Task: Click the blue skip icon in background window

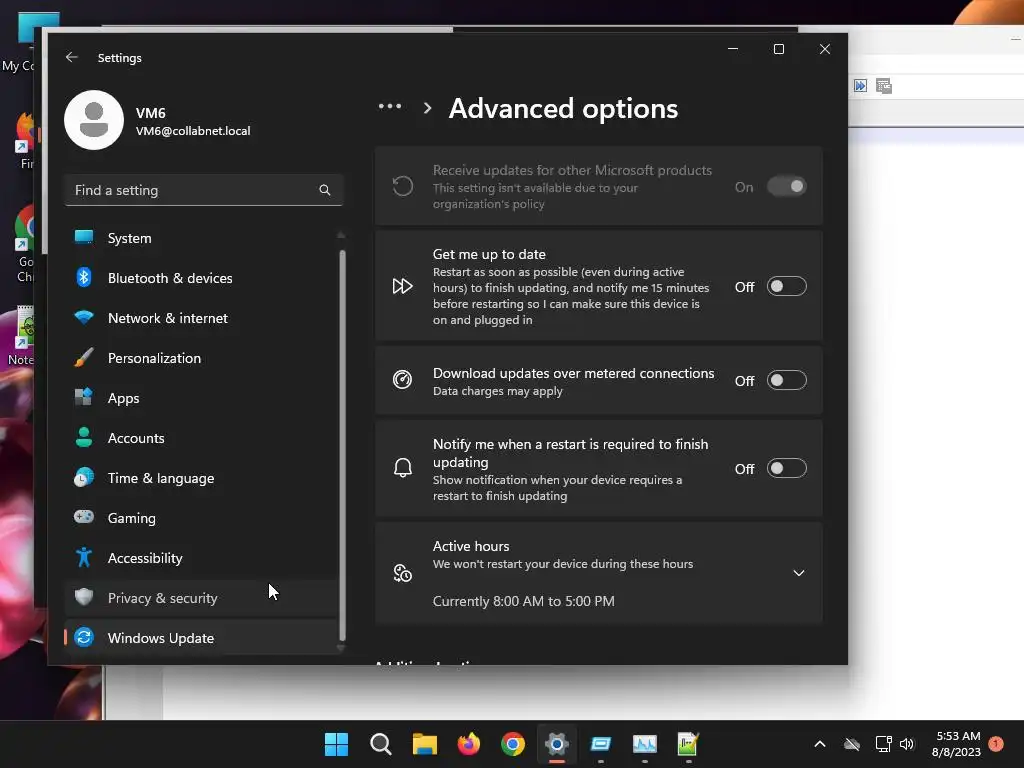Action: pyautogui.click(x=861, y=86)
